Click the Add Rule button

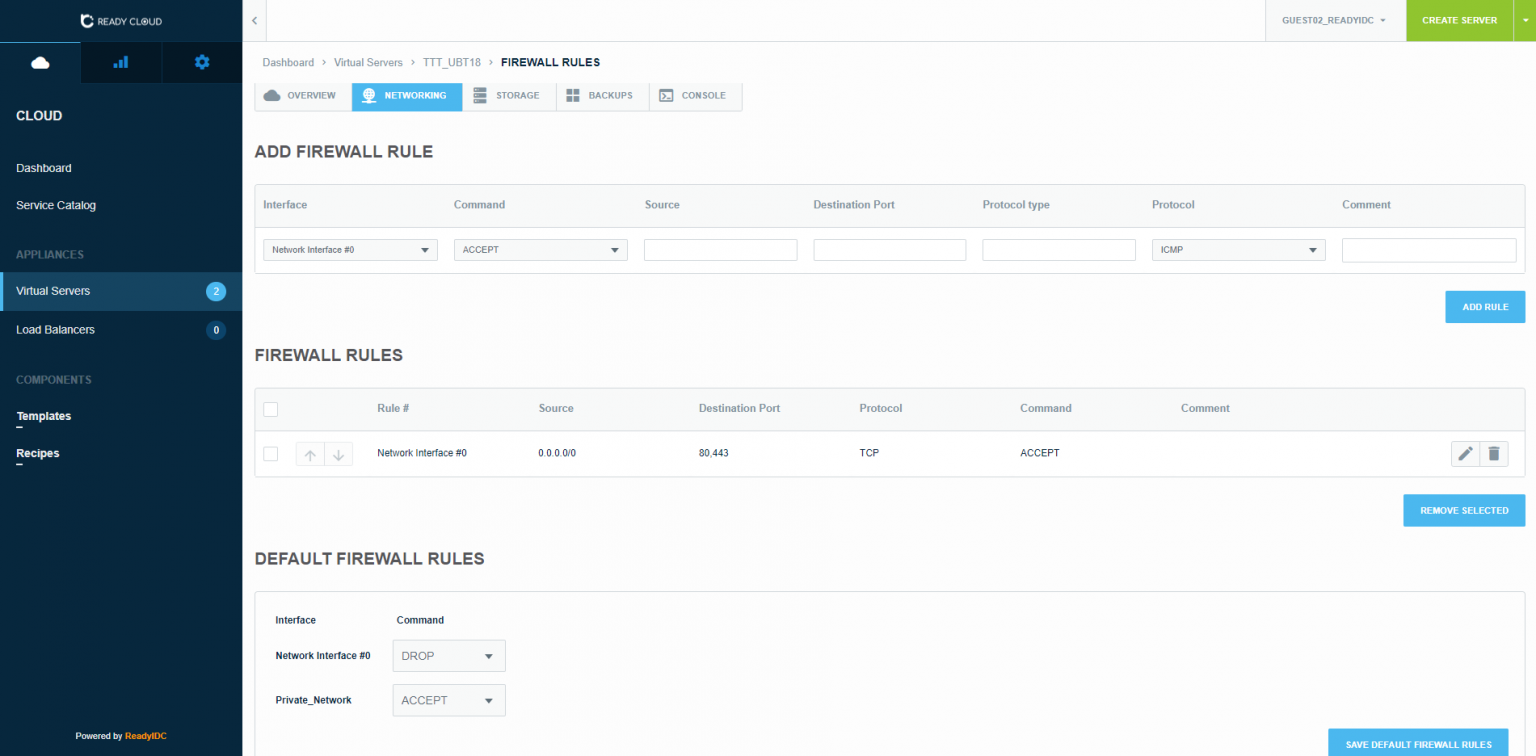[1485, 307]
